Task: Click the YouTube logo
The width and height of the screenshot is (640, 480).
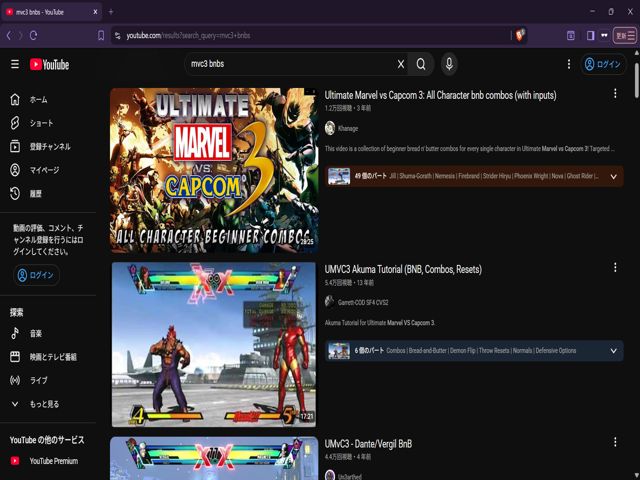Action: (x=49, y=64)
